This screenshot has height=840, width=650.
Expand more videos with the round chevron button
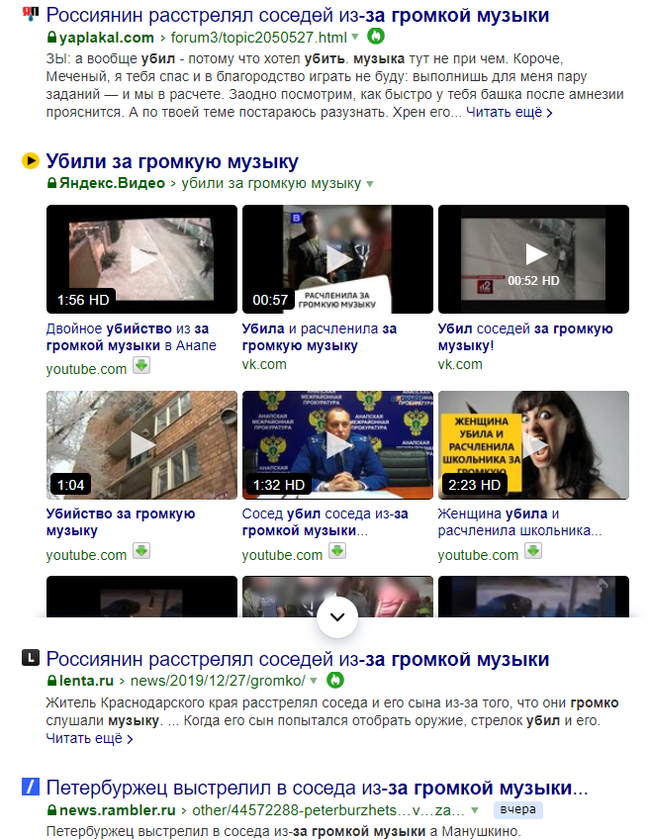point(337,617)
